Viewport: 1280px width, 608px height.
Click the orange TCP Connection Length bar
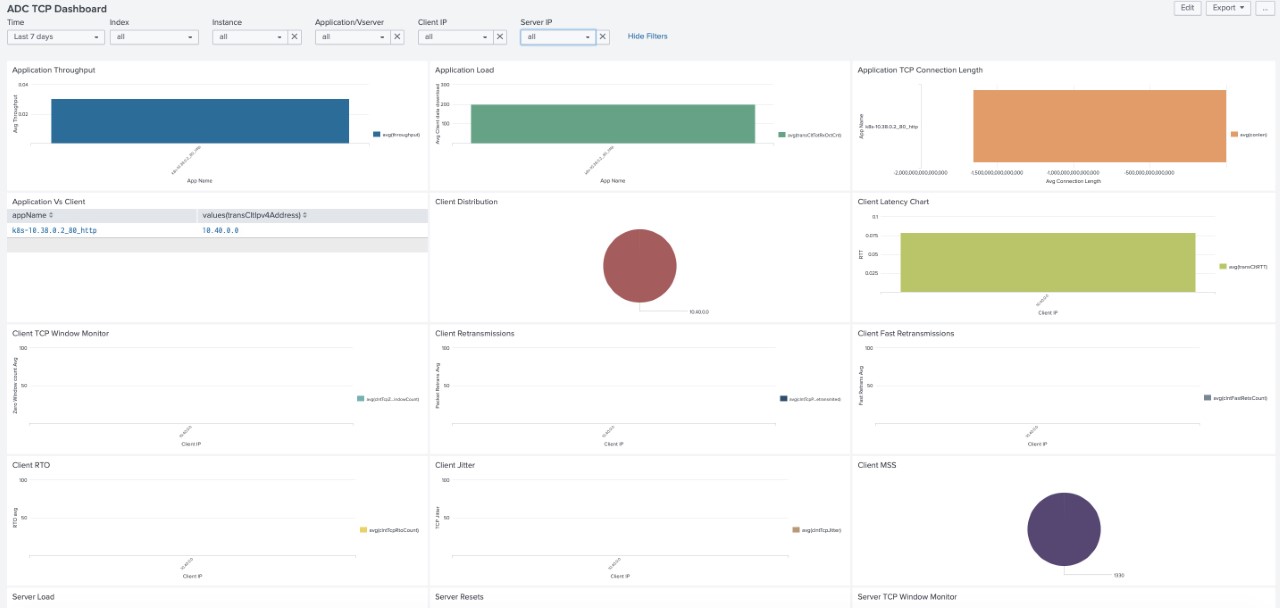click(x=1098, y=126)
